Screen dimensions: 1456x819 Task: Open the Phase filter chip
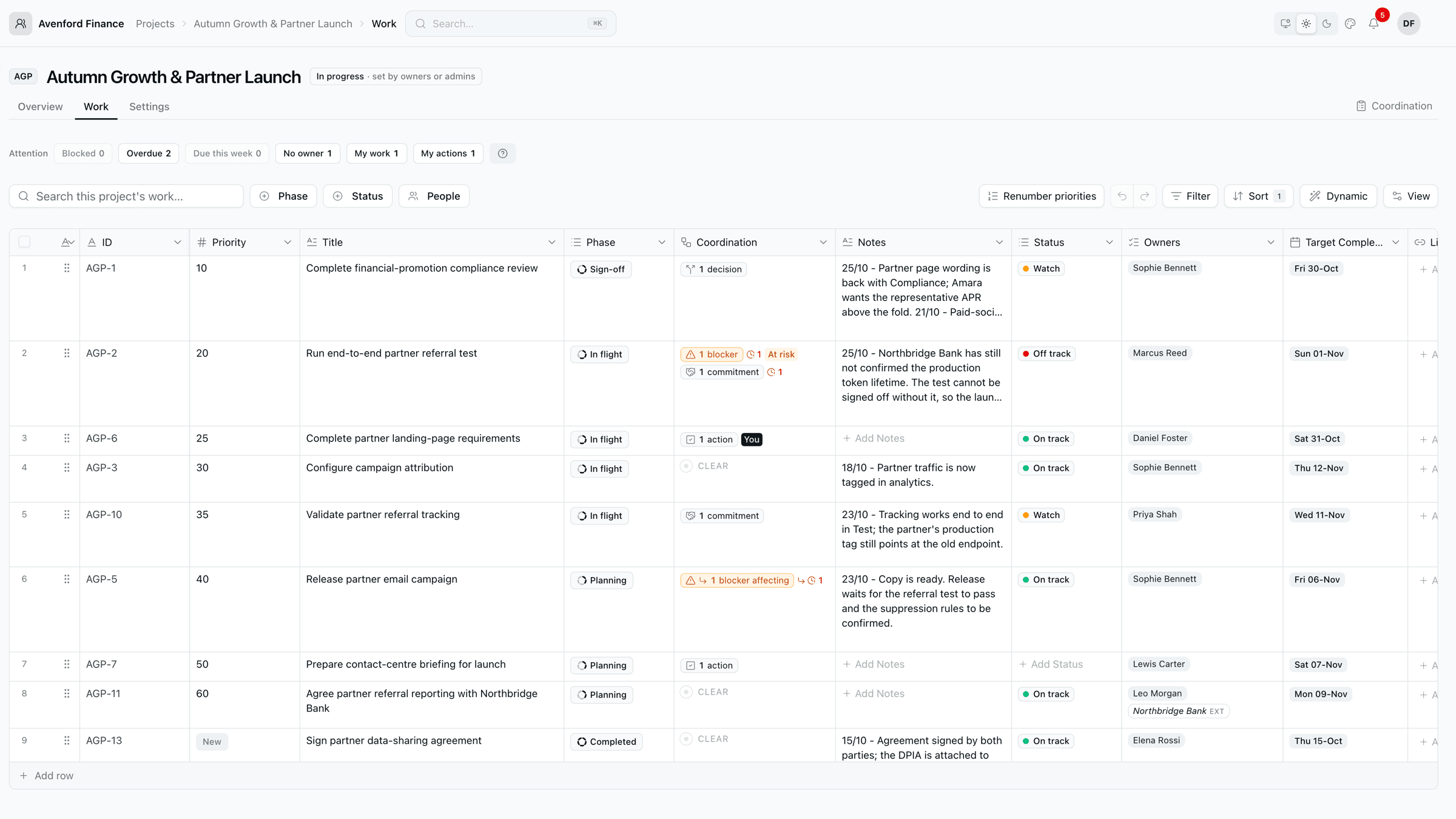[283, 196]
